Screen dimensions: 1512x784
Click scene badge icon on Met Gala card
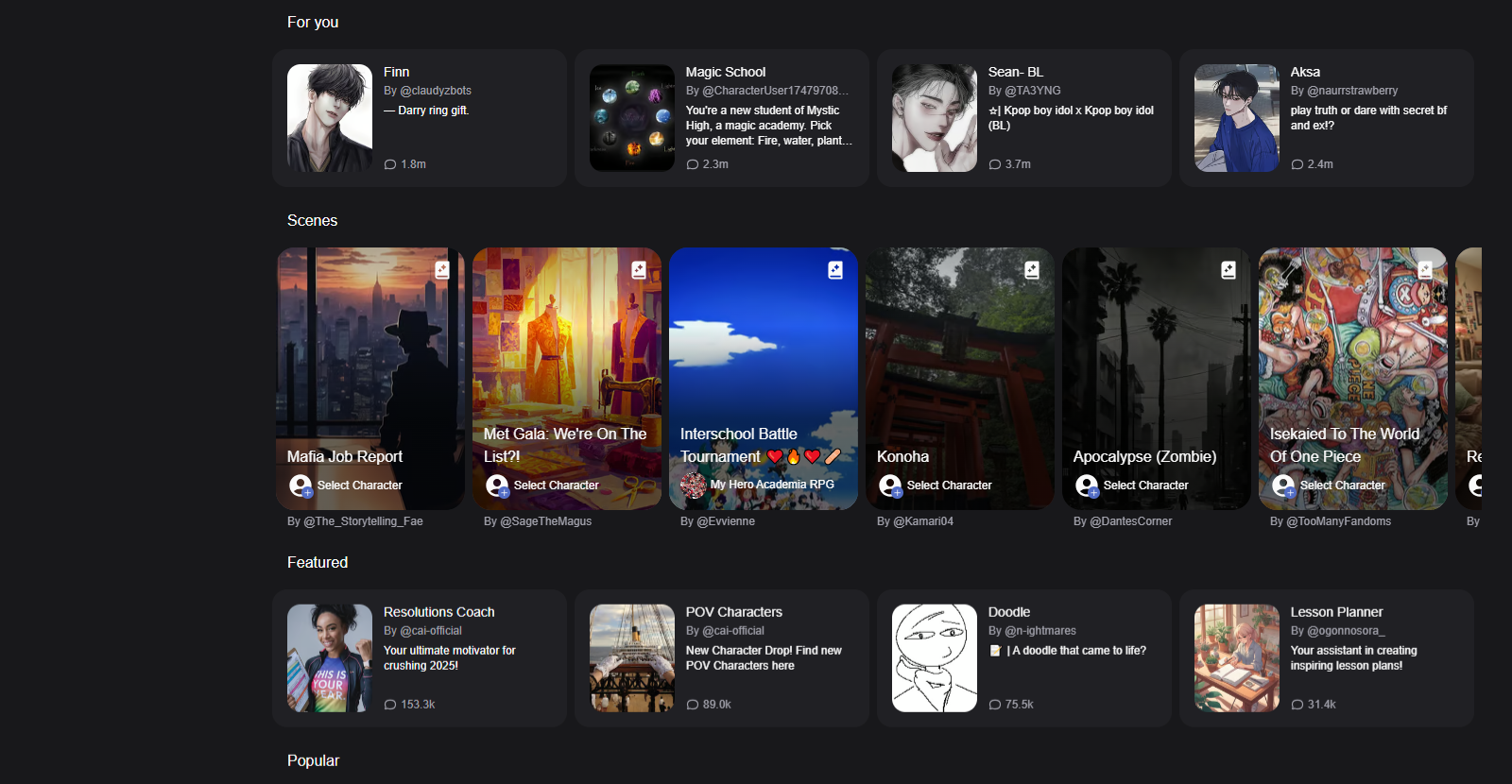tap(639, 270)
